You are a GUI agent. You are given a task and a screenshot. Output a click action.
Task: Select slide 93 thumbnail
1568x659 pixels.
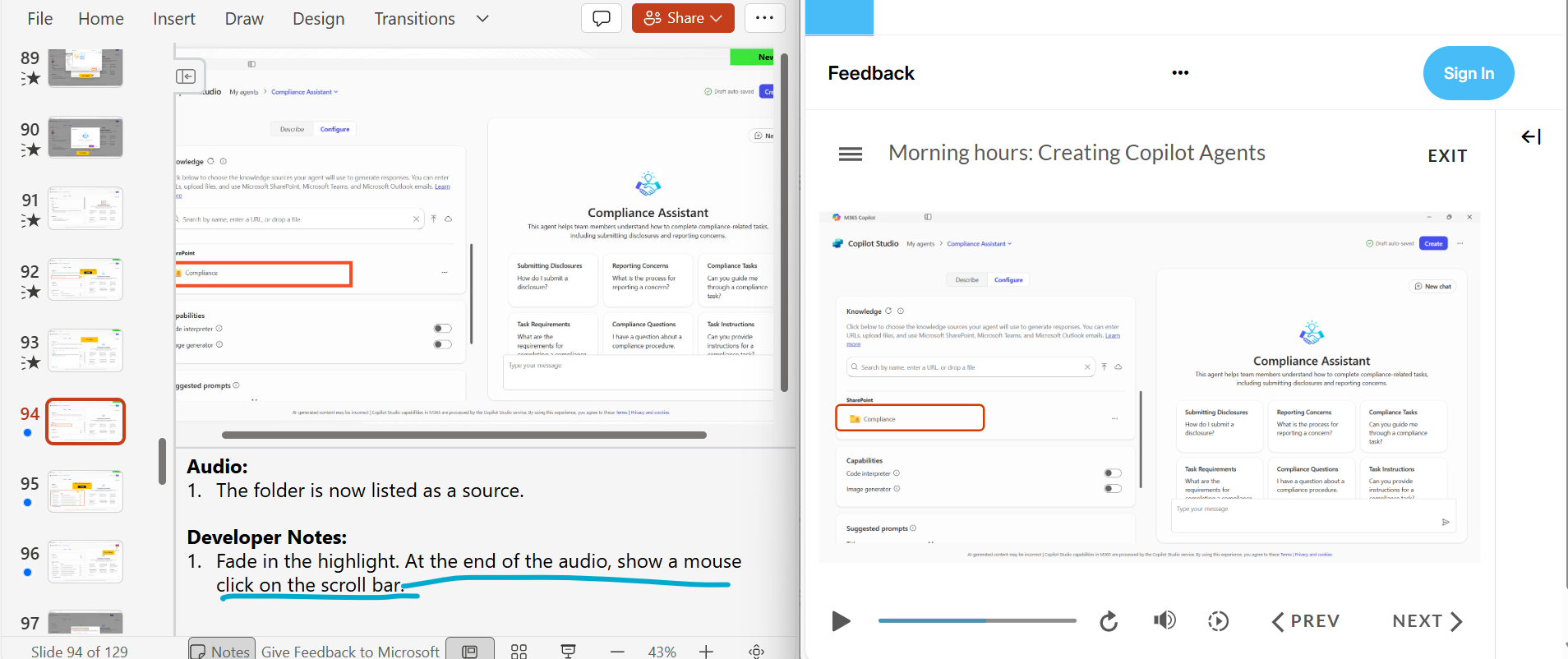[x=85, y=350]
